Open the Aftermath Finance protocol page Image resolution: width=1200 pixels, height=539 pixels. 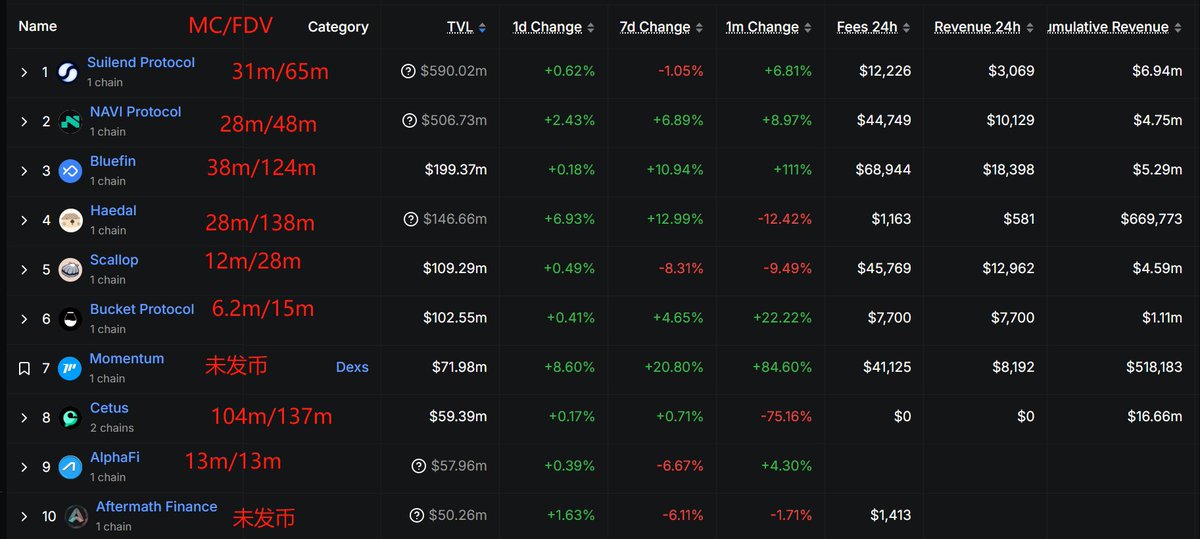click(x=156, y=506)
